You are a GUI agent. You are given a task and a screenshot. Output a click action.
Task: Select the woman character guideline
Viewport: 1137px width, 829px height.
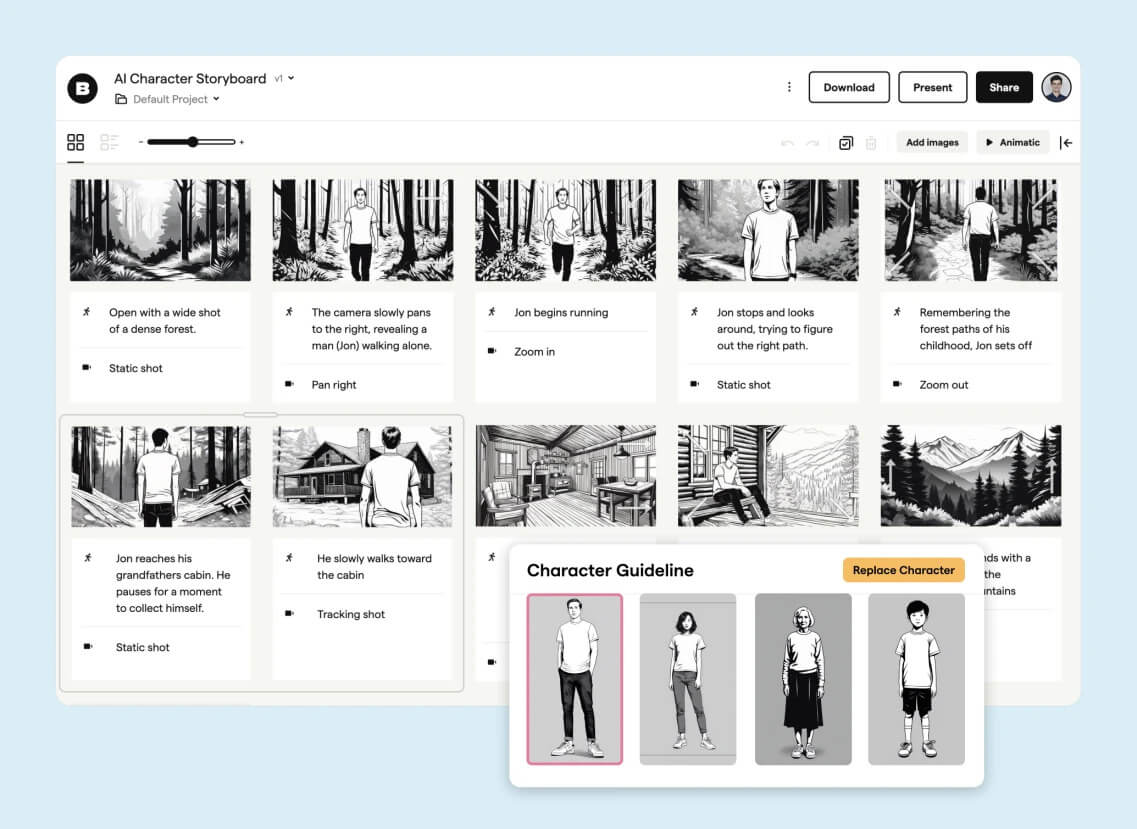coord(688,678)
